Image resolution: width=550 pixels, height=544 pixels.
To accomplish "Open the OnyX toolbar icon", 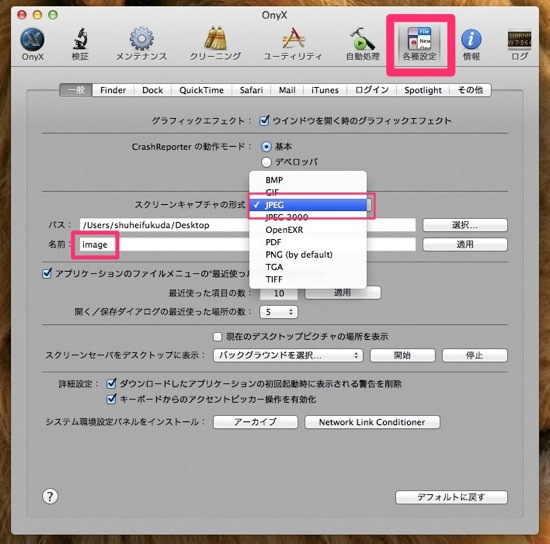I will point(32,44).
